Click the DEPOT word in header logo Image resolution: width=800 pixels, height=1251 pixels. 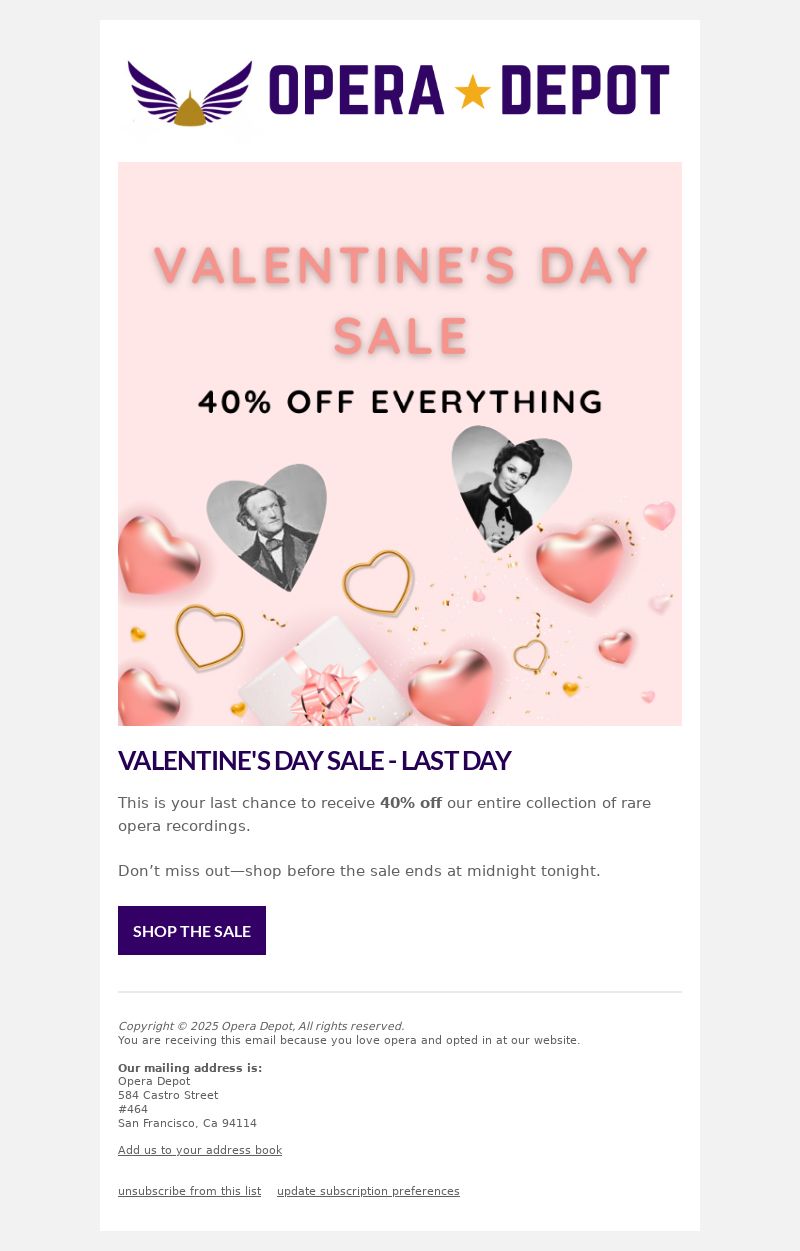[x=585, y=91]
